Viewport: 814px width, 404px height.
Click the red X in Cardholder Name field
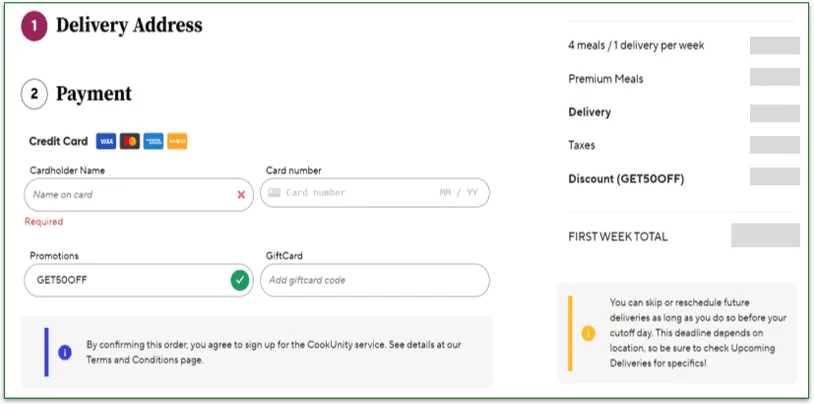pos(241,195)
